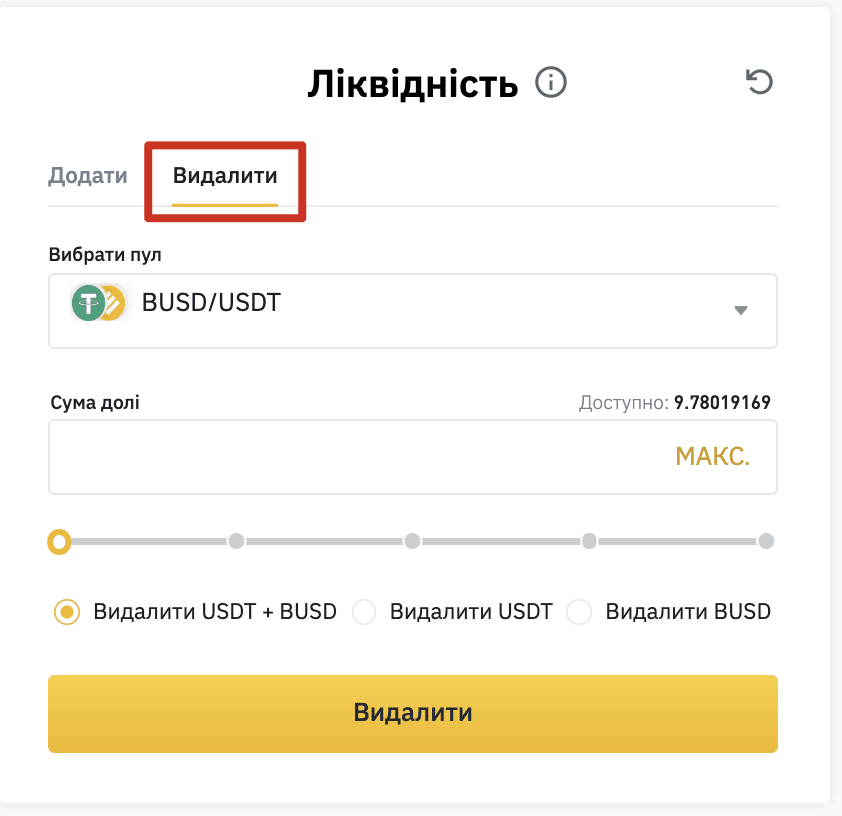Click the МАКС. link in amount field
The height and width of the screenshot is (816, 842).
[x=712, y=456]
